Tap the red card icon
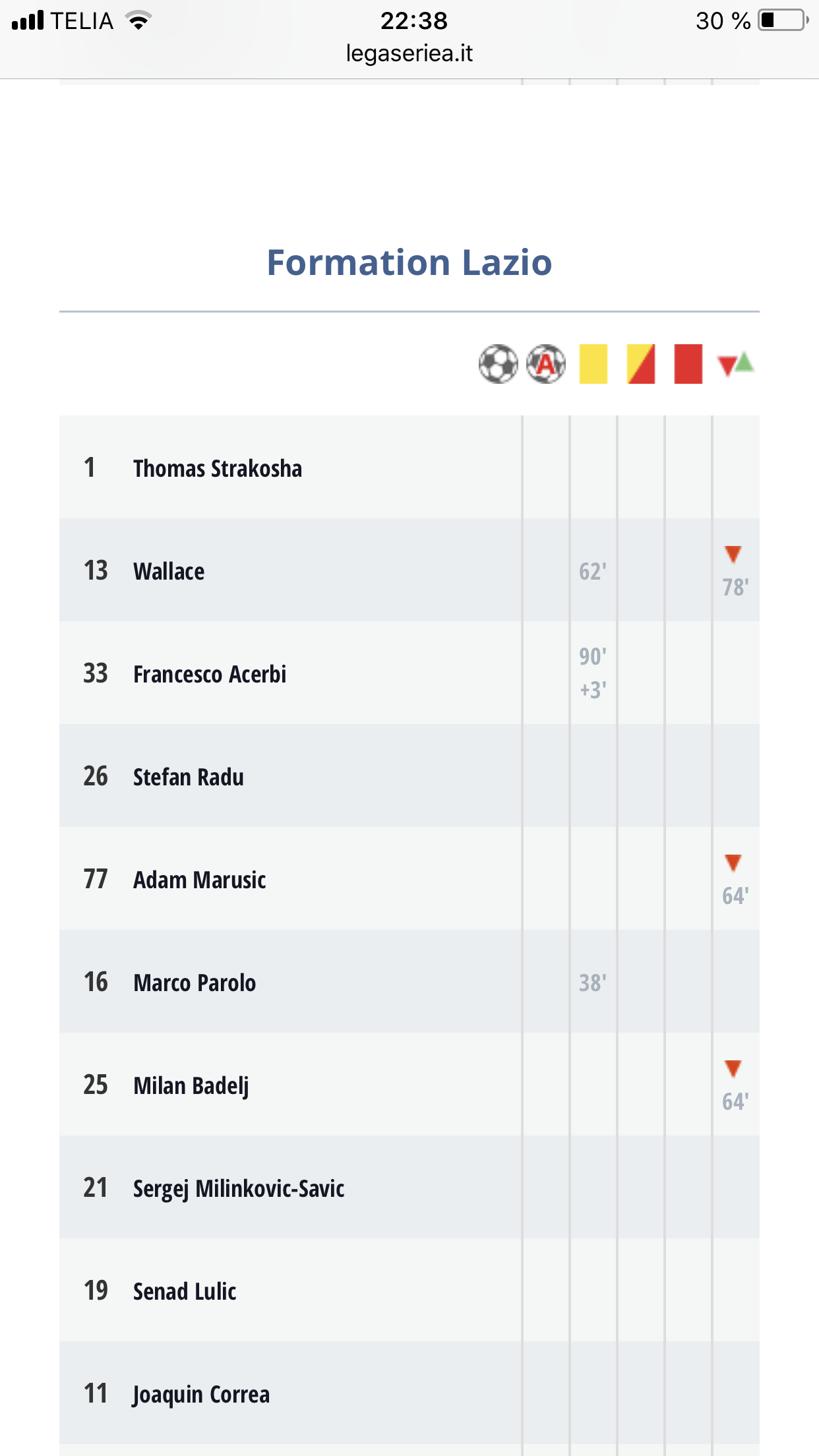Screen dimensions: 819x1456 pyautogui.click(x=688, y=363)
